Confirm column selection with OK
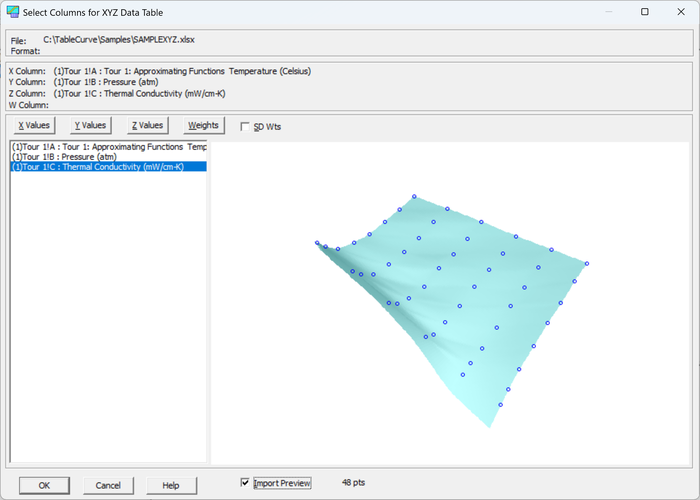The width and height of the screenshot is (700, 500). pos(44,485)
